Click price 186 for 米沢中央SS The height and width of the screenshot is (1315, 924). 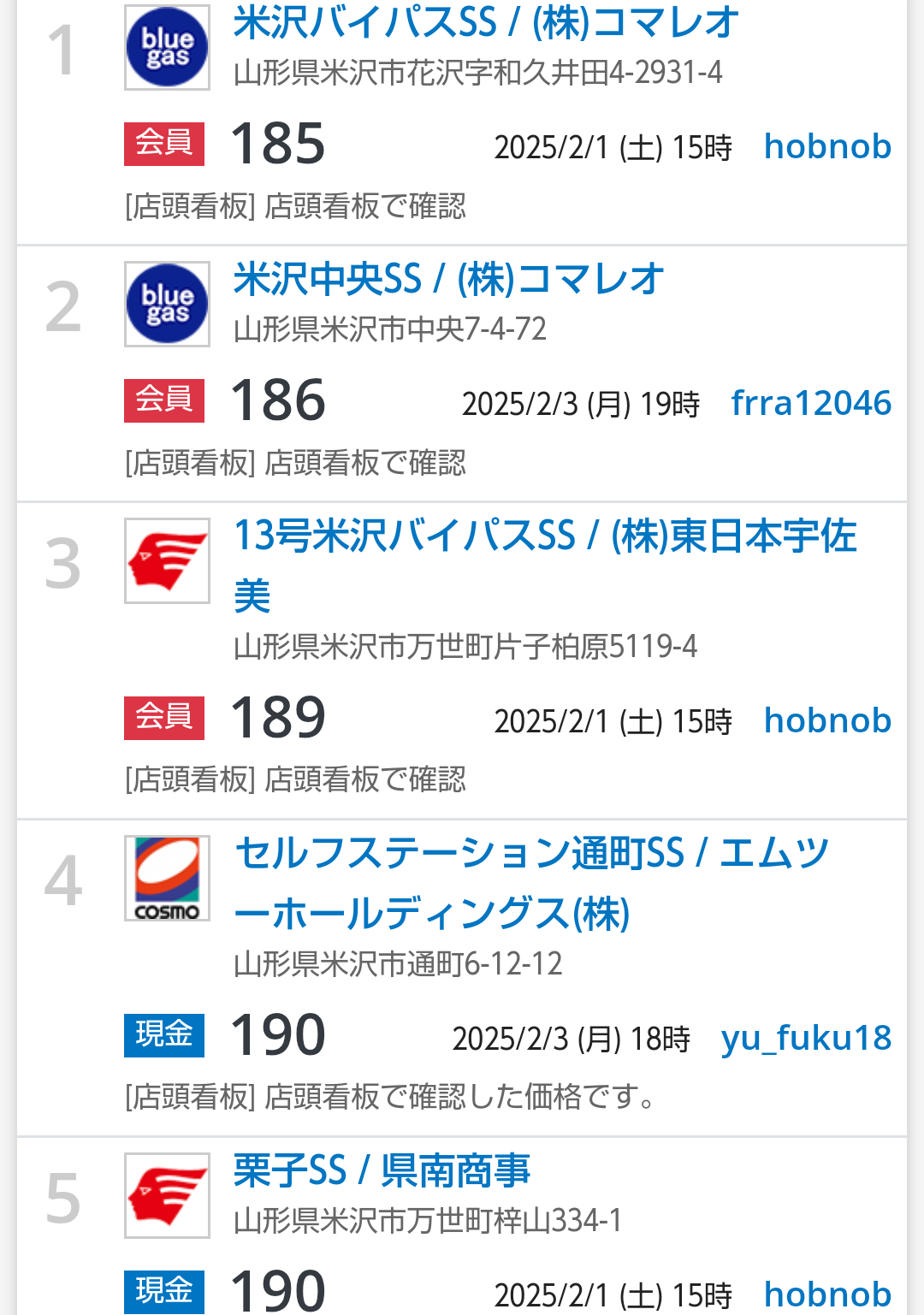(278, 400)
